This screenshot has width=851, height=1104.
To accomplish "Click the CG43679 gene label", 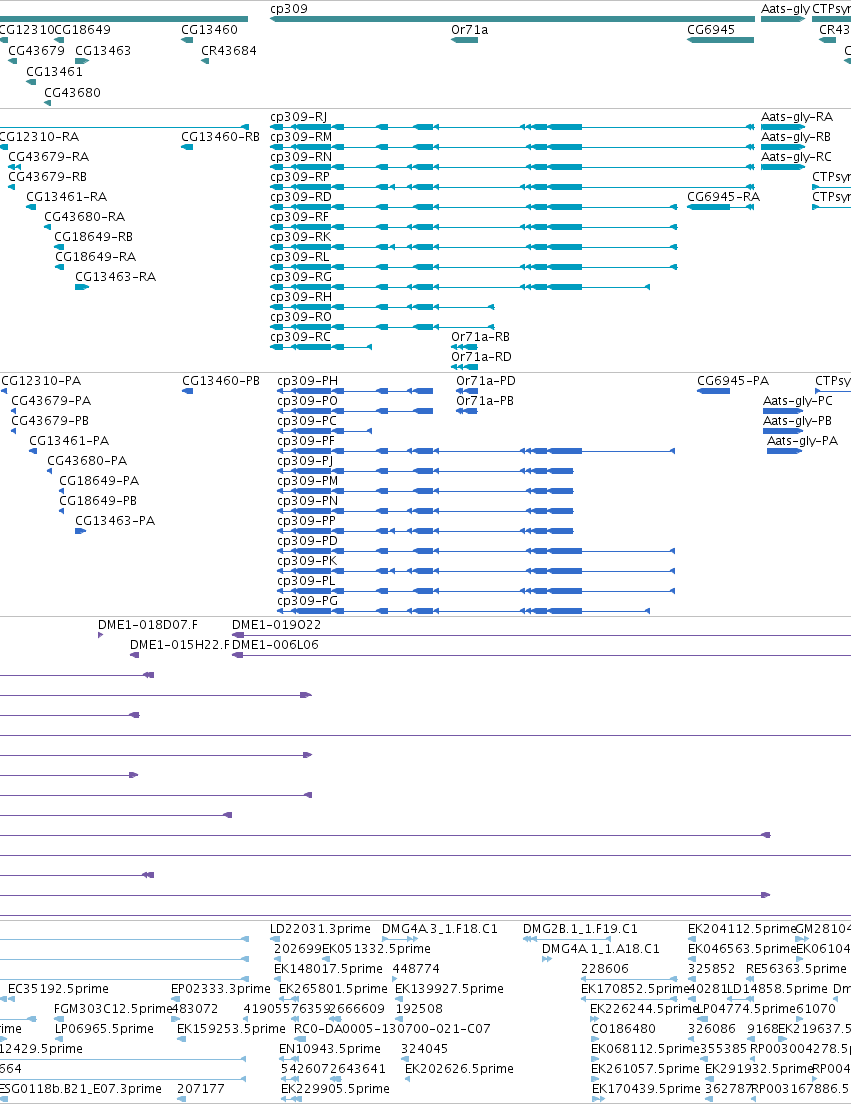I will tap(36, 51).
